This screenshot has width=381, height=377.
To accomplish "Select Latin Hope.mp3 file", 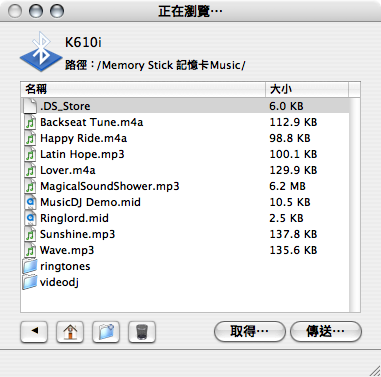I will click(185, 154).
